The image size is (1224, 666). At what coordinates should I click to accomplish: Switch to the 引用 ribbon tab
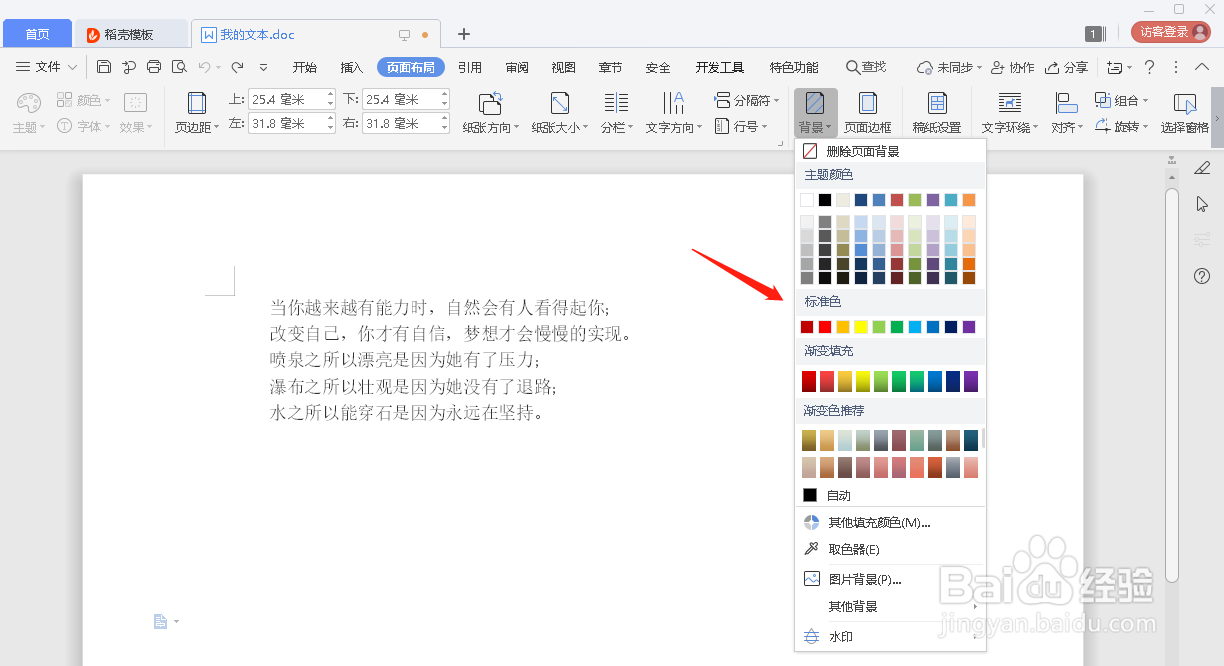[x=470, y=67]
